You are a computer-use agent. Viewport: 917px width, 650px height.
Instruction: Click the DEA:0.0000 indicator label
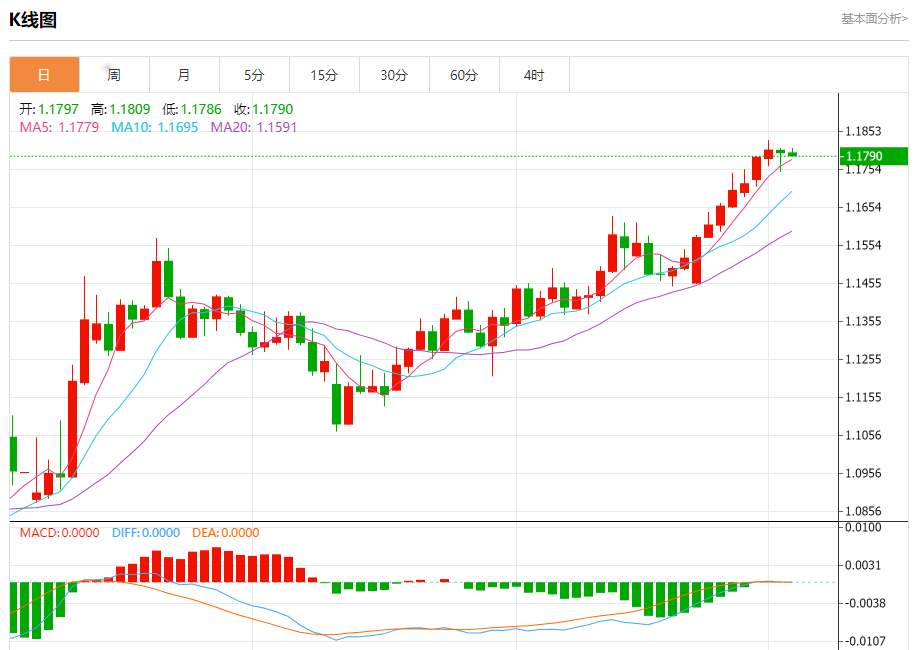[x=226, y=533]
